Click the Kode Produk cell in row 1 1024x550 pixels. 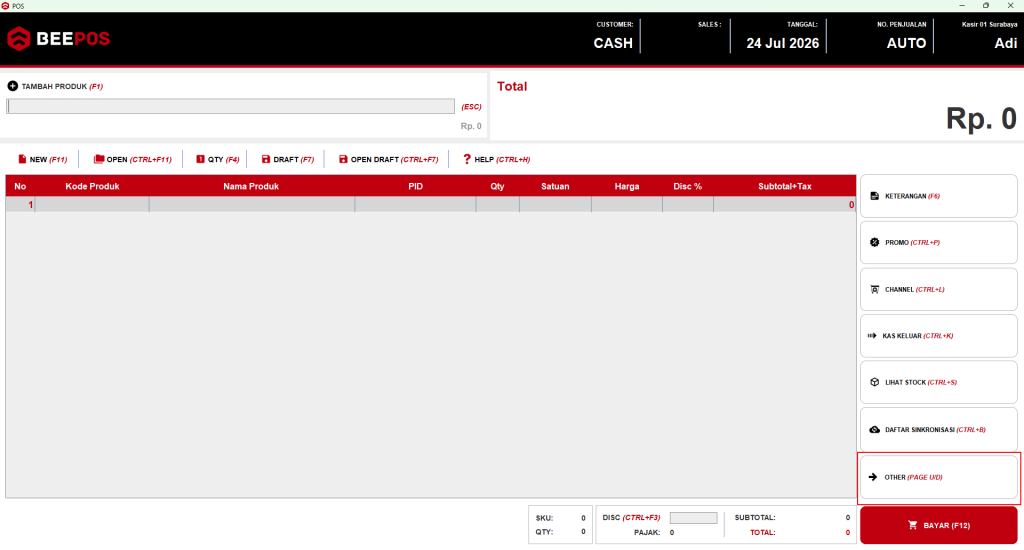92,204
